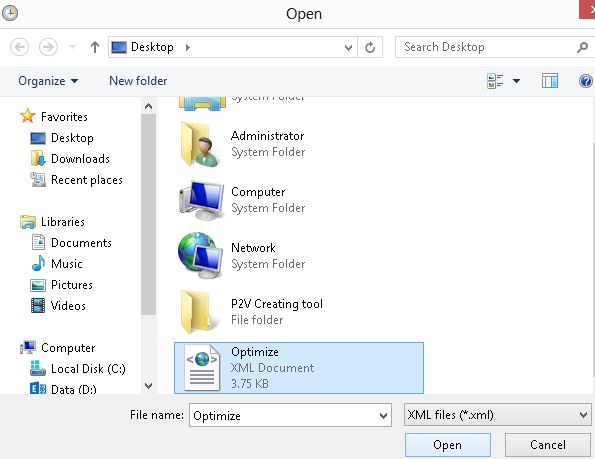Image resolution: width=595 pixels, height=459 pixels.
Task: Click the Computer monitor icon in list
Action: coord(201,201)
